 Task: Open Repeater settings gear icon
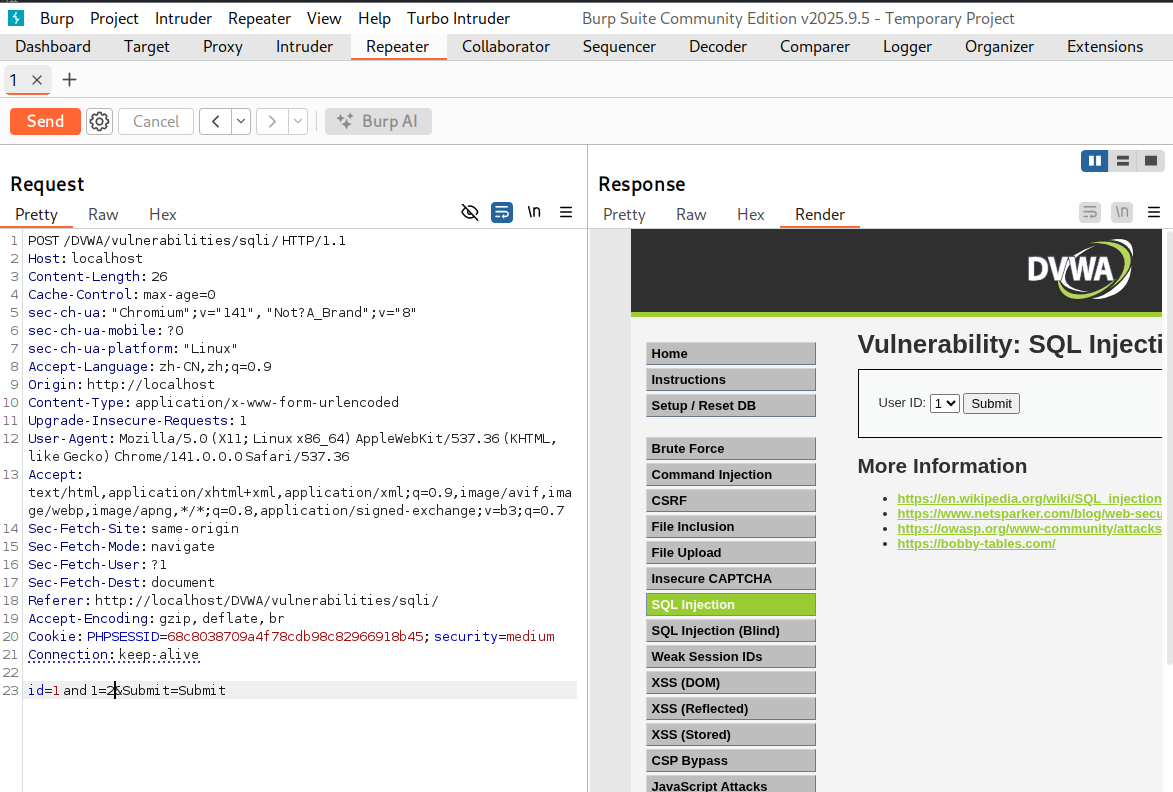[x=99, y=121]
